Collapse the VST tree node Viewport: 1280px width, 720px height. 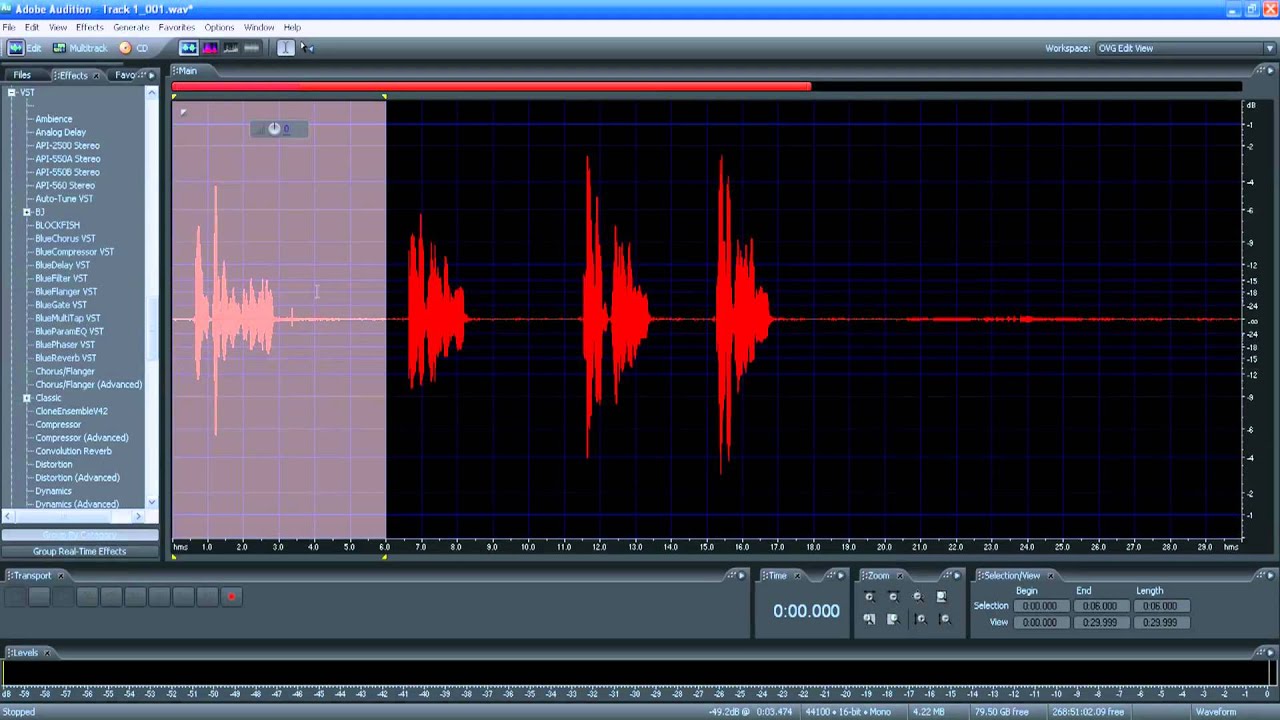pos(12,93)
